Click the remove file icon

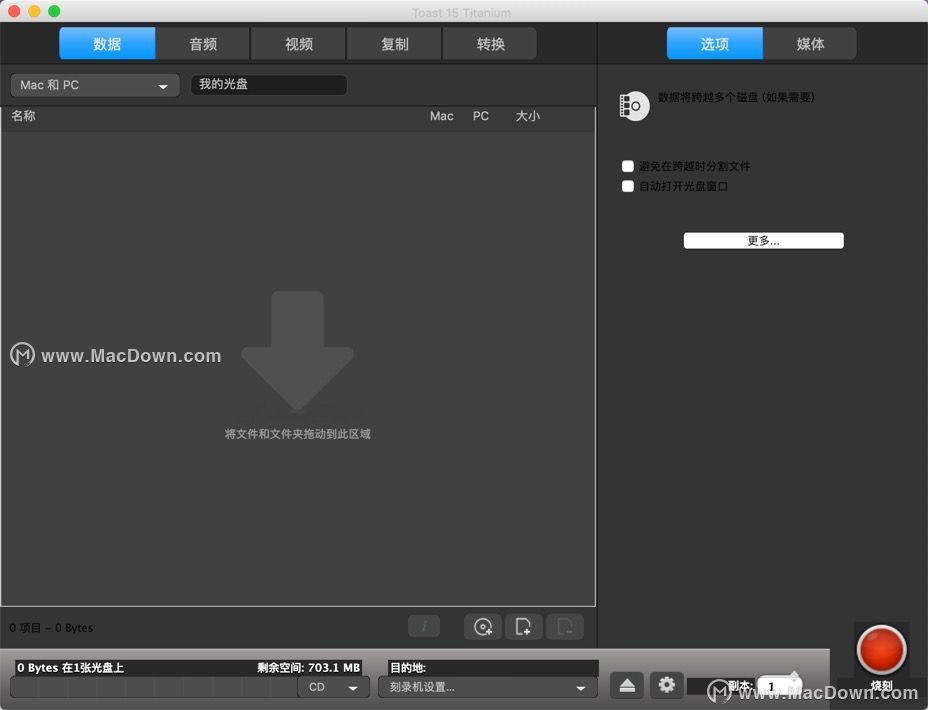[565, 627]
